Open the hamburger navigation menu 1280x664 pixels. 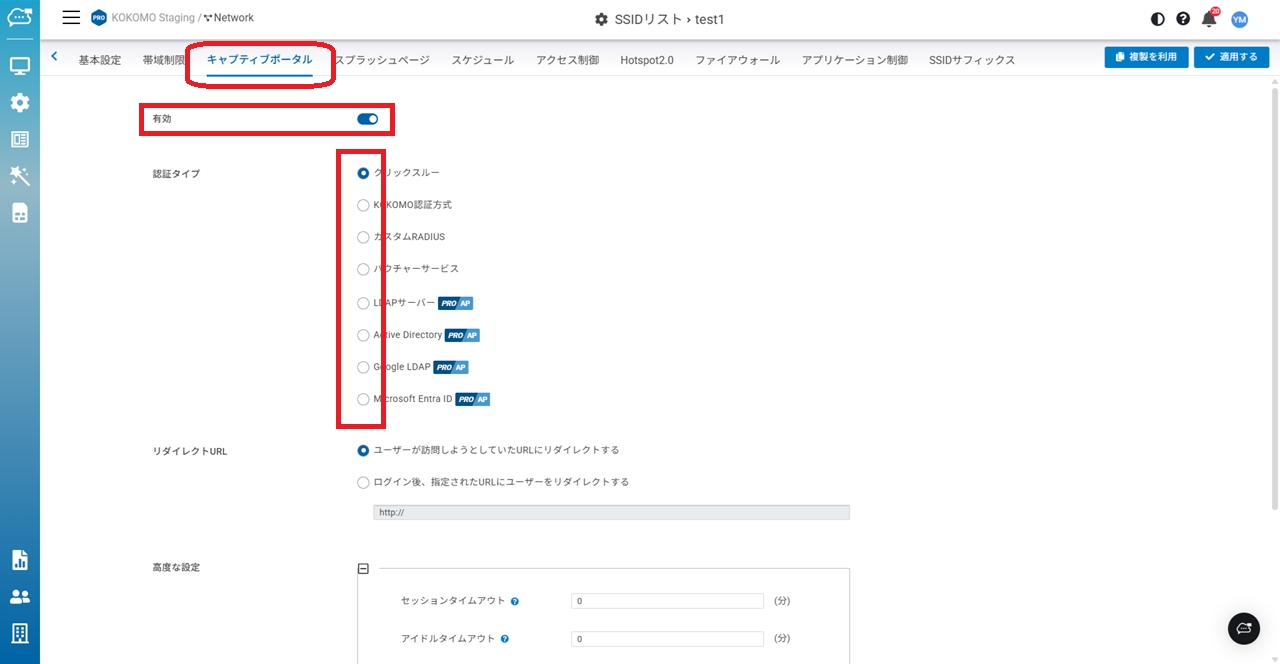(71, 18)
